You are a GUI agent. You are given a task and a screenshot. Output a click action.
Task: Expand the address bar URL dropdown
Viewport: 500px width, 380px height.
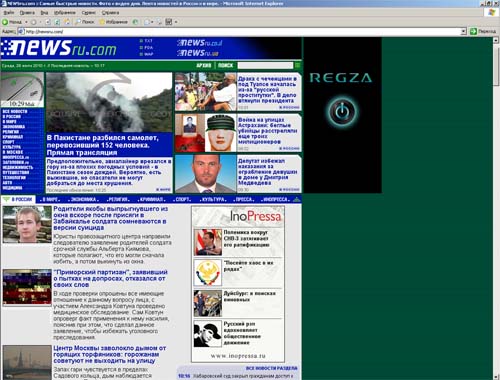[463, 31]
